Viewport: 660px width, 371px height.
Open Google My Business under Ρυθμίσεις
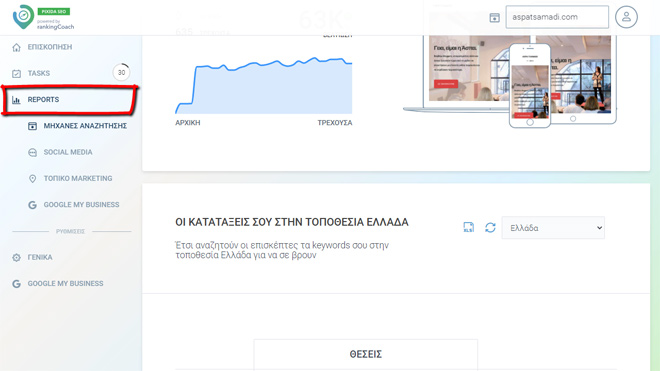pyautogui.click(x=65, y=283)
